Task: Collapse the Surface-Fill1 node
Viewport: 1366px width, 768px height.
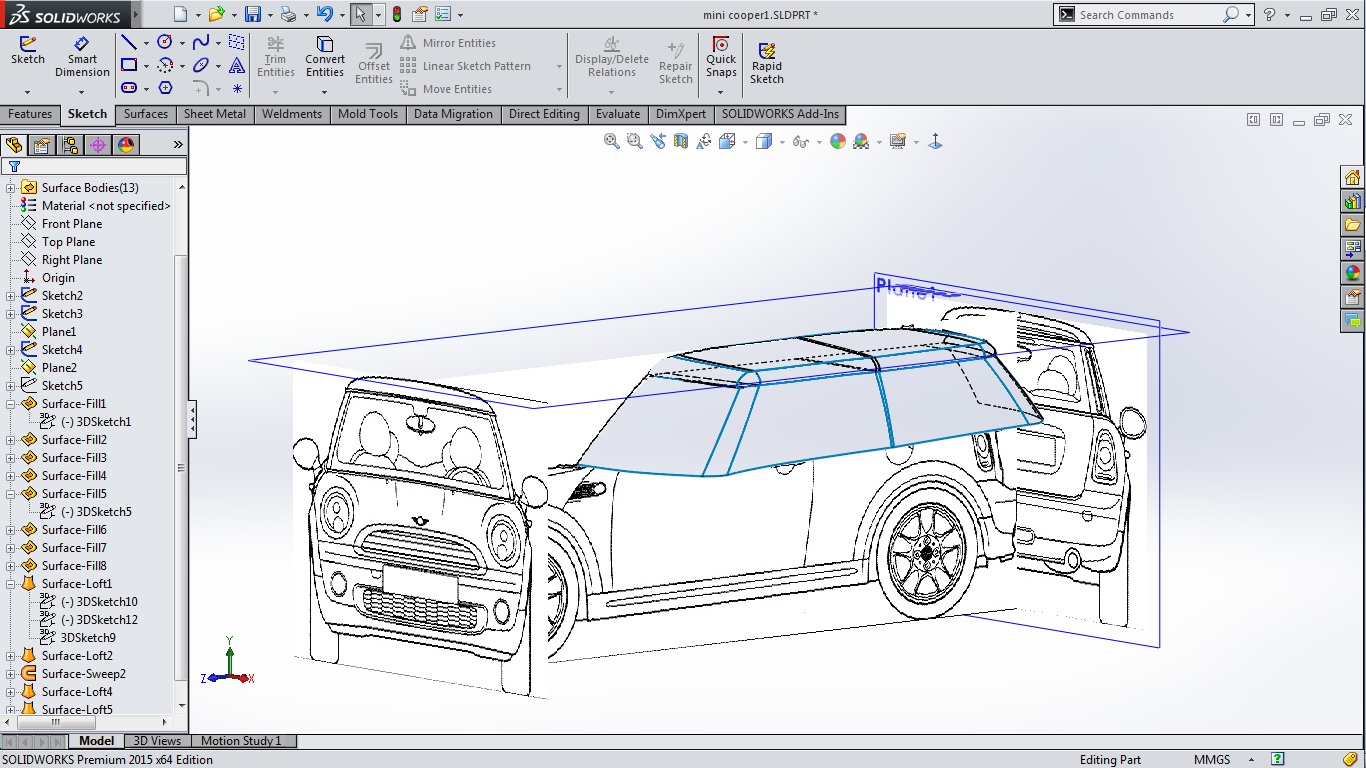Action: (x=11, y=404)
